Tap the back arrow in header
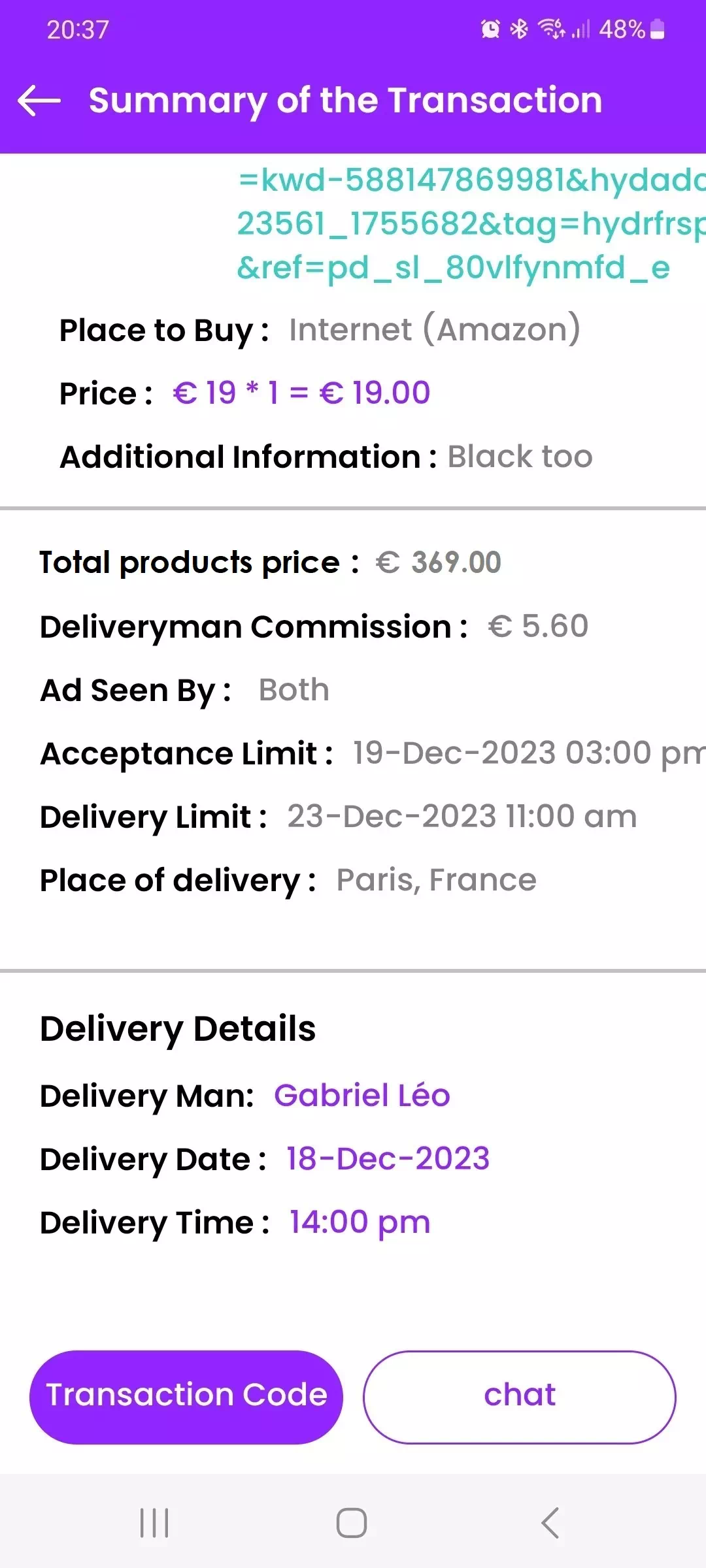706x1568 pixels. [x=39, y=101]
